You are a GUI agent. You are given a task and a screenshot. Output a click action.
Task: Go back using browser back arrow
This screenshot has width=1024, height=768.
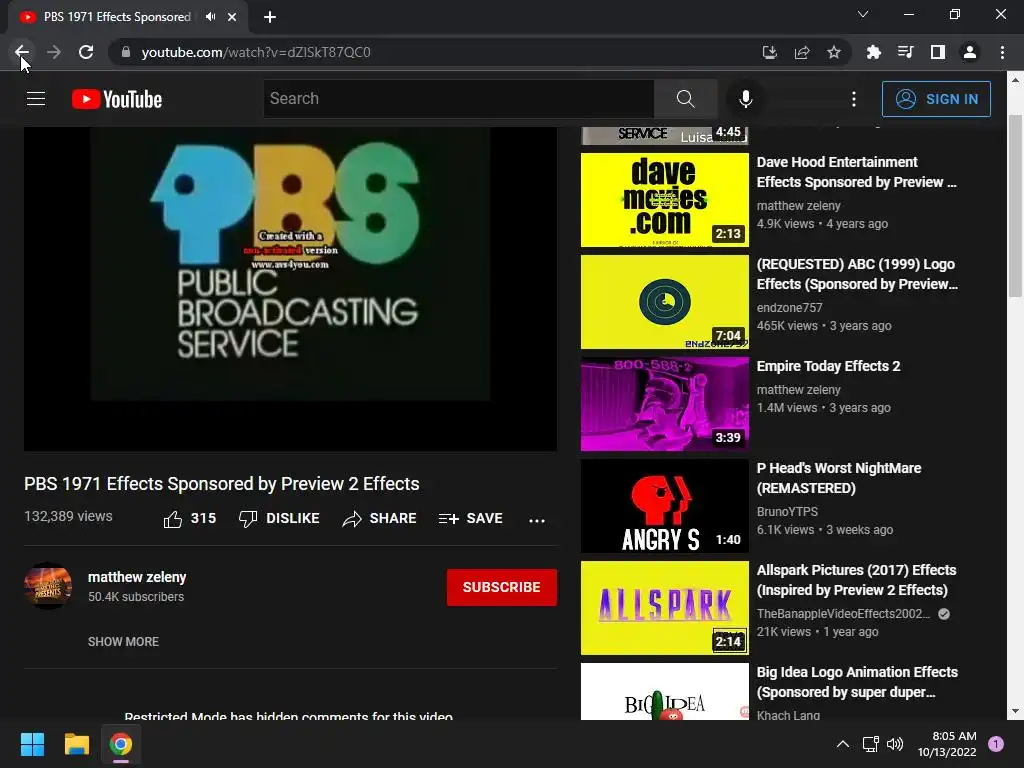[x=22, y=52]
